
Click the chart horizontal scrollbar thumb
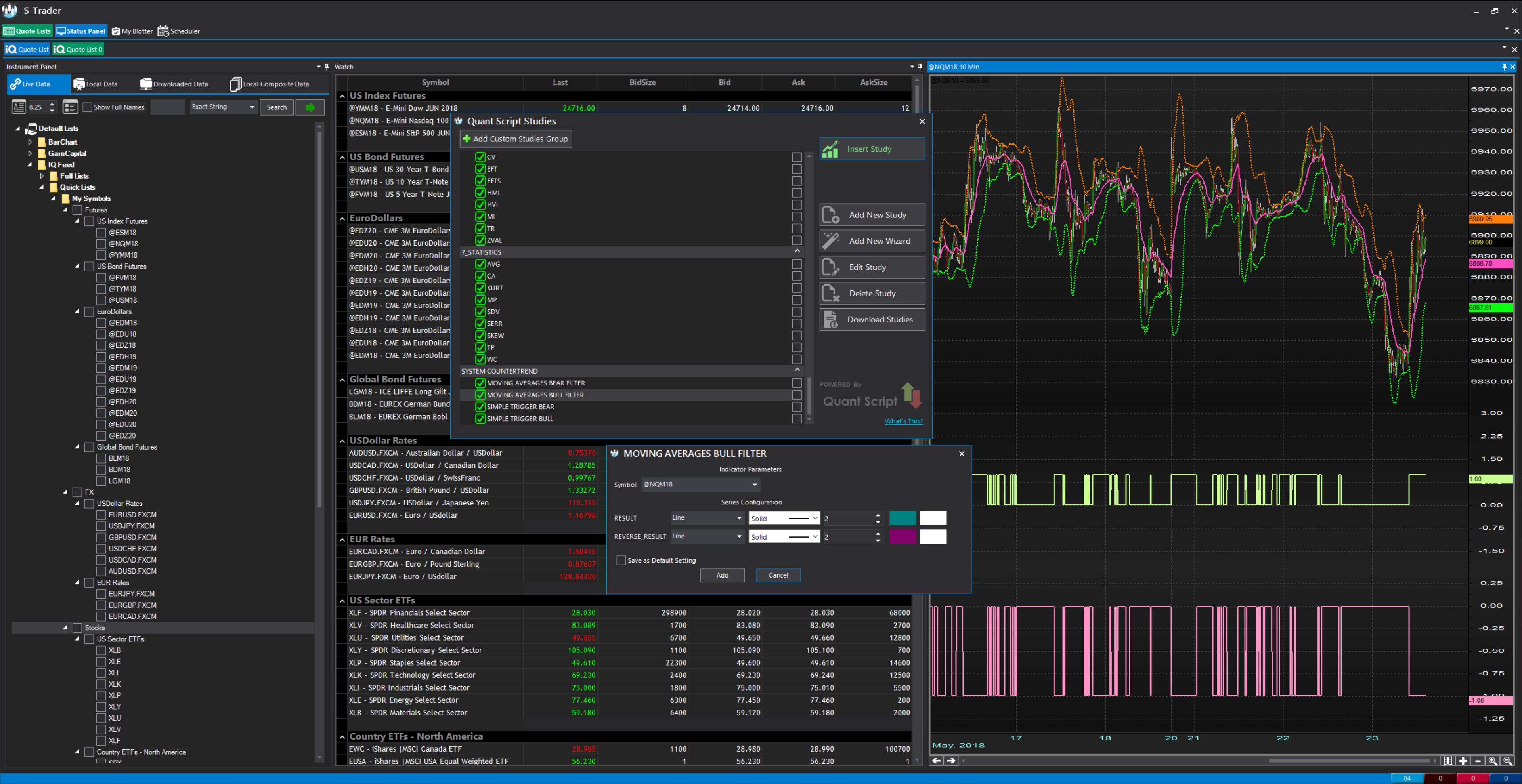click(x=1349, y=761)
